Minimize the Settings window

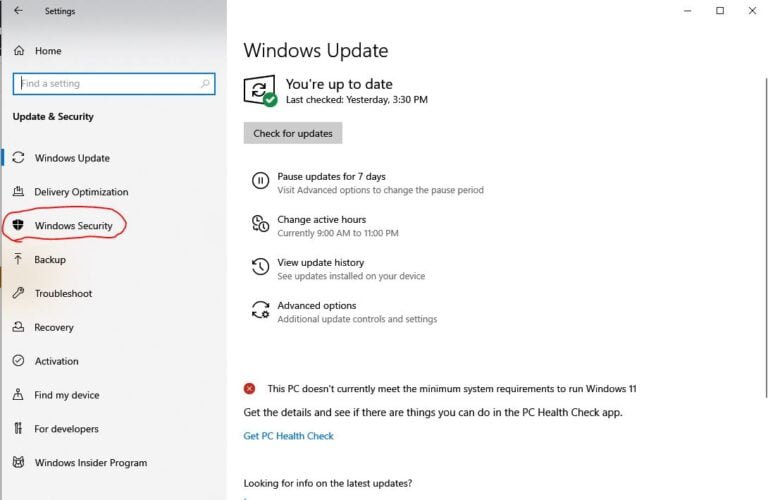pyautogui.click(x=688, y=11)
